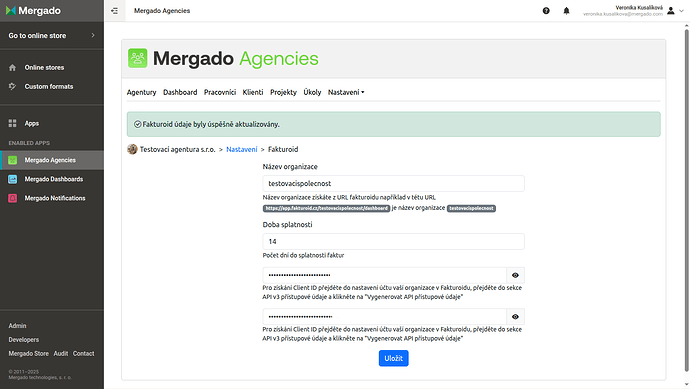The height and width of the screenshot is (389, 690).
Task: Expand Go to online store chevron
Action: pyautogui.click(x=93, y=35)
